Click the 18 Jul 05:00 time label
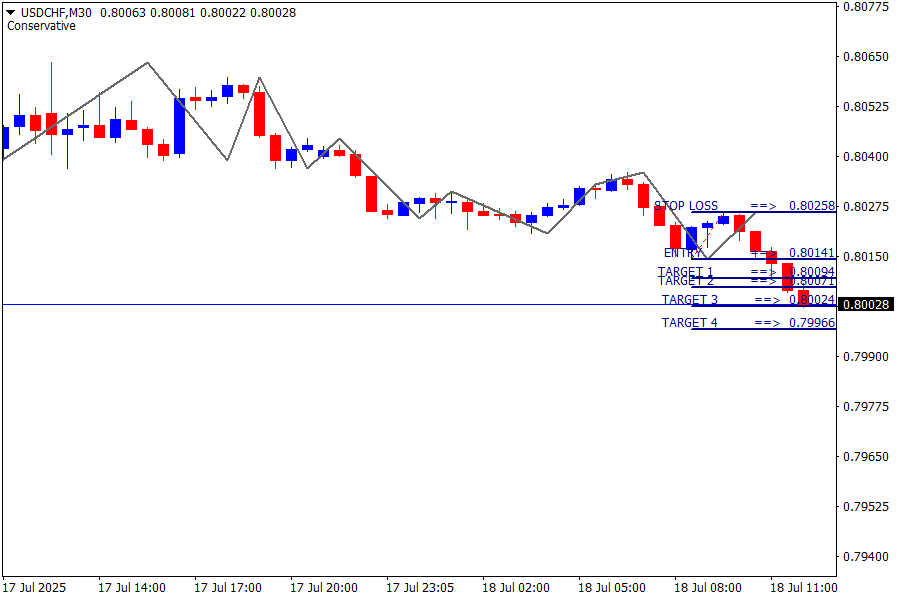The width and height of the screenshot is (900, 600). [612, 588]
